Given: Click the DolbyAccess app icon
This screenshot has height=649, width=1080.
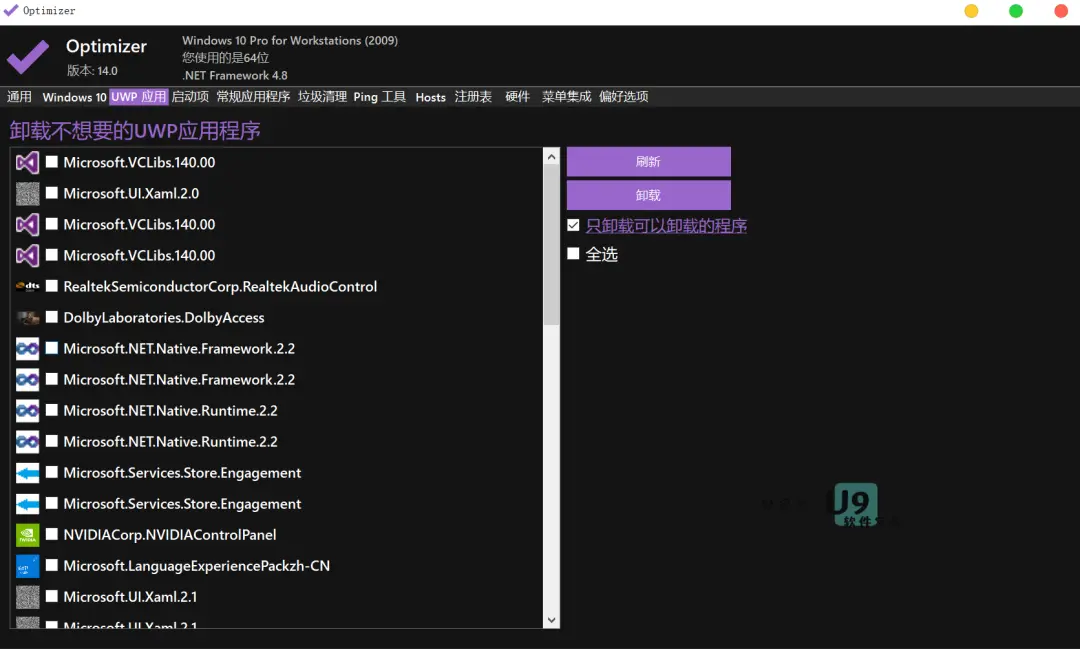Looking at the screenshot, I should click(28, 318).
